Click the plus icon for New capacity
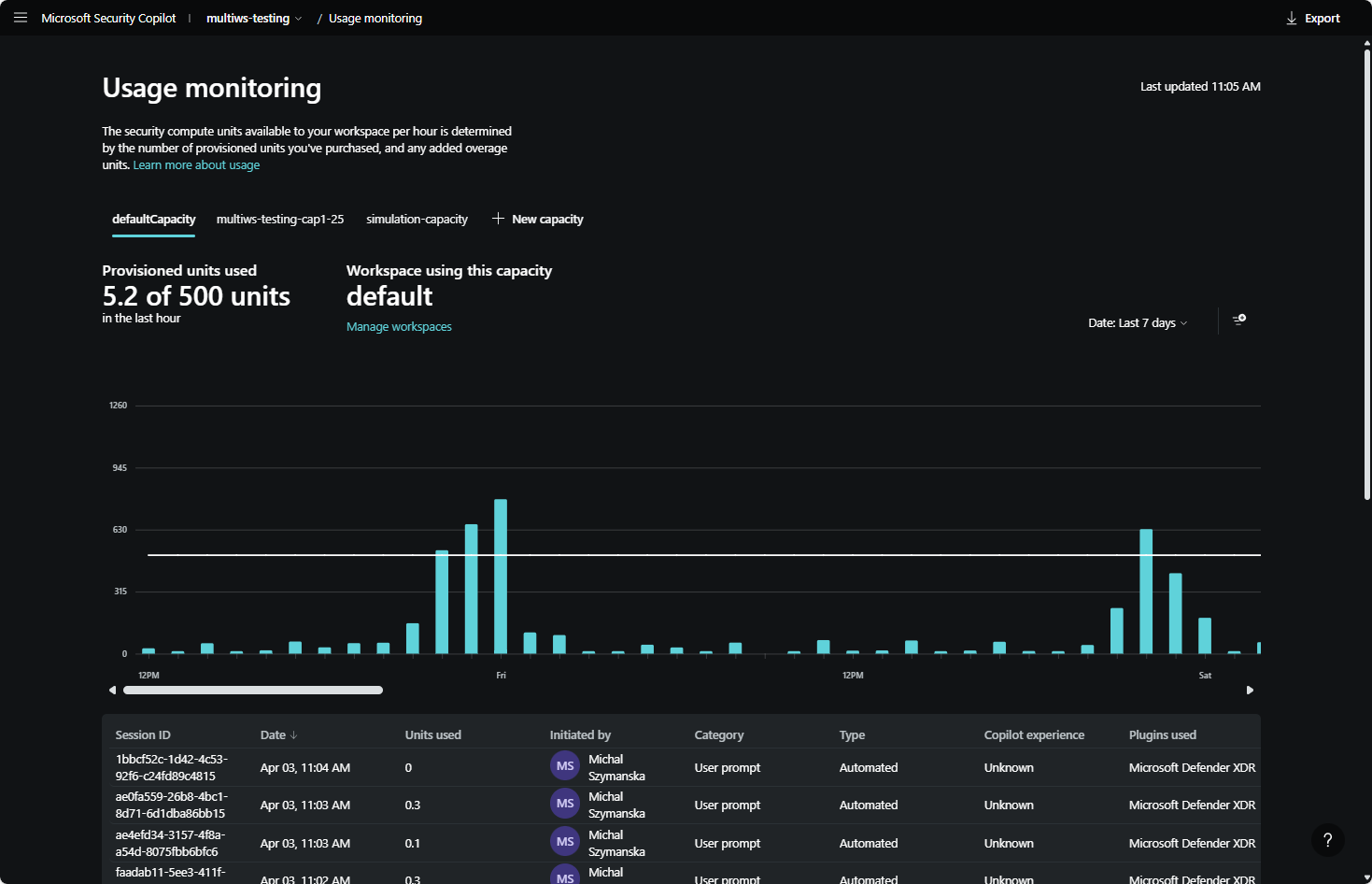1372x884 pixels. coord(498,219)
